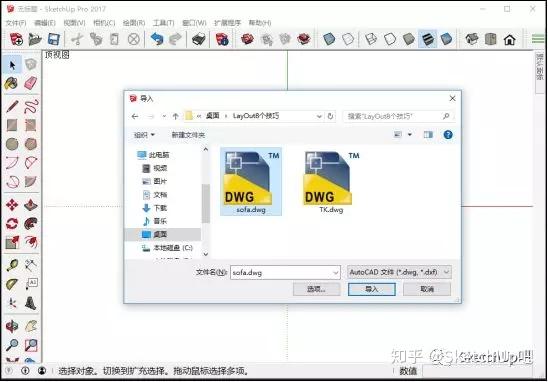The image size is (548, 382).
Task: Click the Print icon in toolbar
Action: [199, 39]
